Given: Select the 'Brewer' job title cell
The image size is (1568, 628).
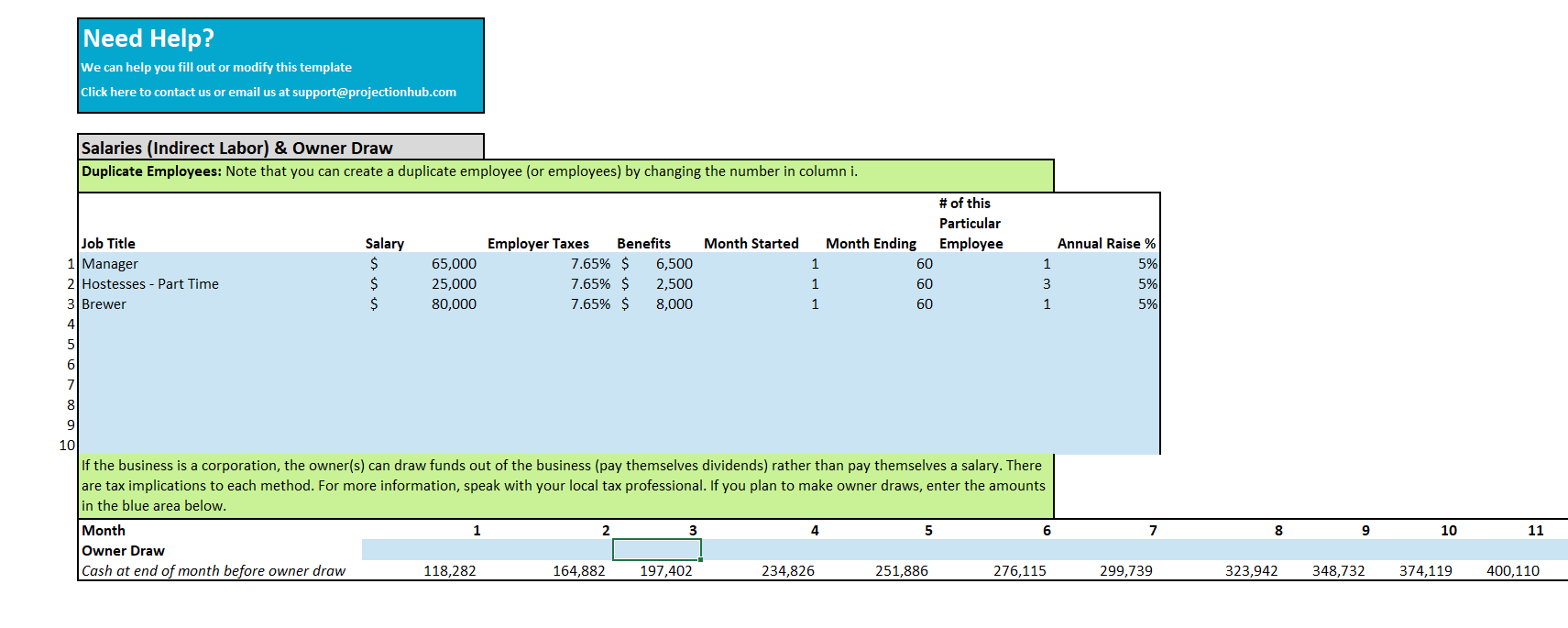Looking at the screenshot, I should [220, 304].
